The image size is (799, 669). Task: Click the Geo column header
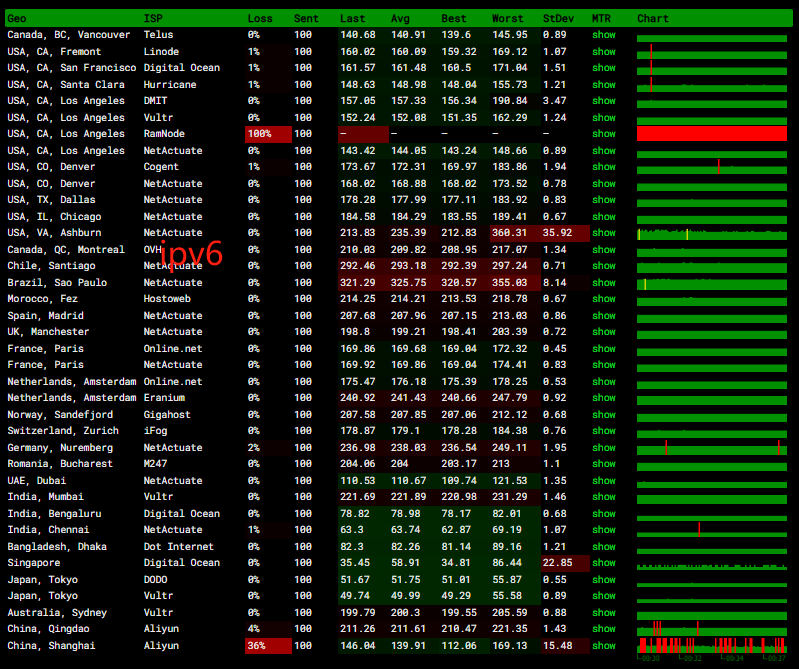pyautogui.click(x=17, y=18)
